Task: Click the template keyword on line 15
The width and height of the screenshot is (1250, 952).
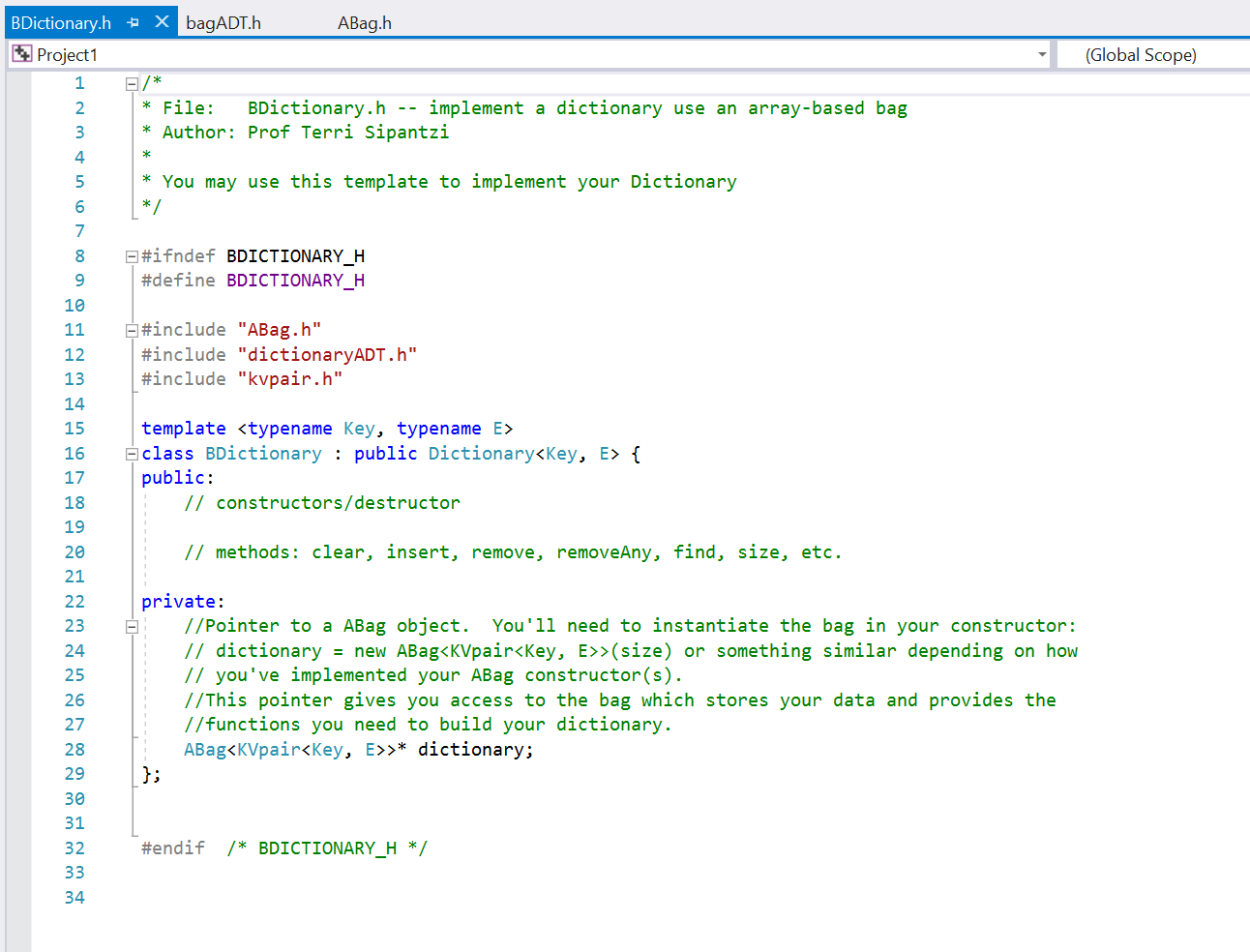Action: (x=184, y=429)
